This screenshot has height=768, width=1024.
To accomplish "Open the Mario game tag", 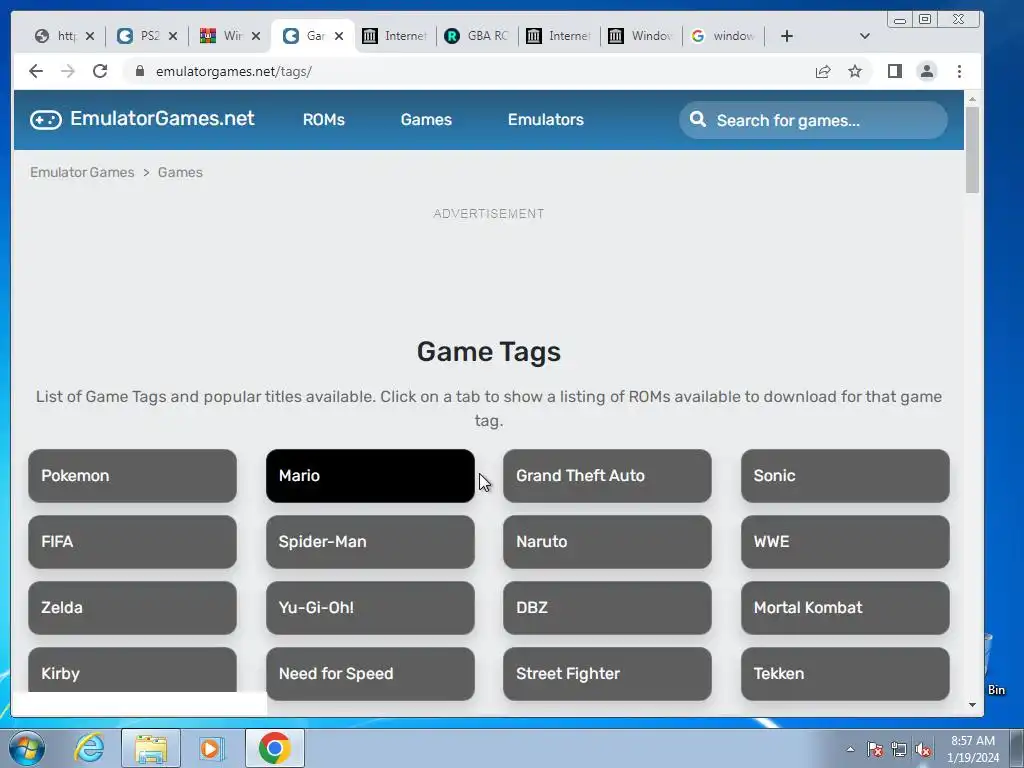I will coord(370,476).
